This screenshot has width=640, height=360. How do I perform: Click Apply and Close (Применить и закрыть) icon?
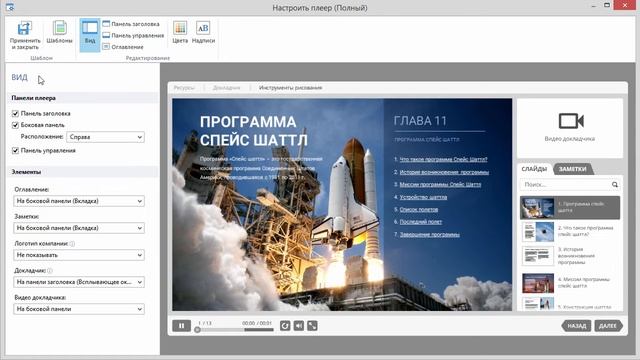point(24,29)
